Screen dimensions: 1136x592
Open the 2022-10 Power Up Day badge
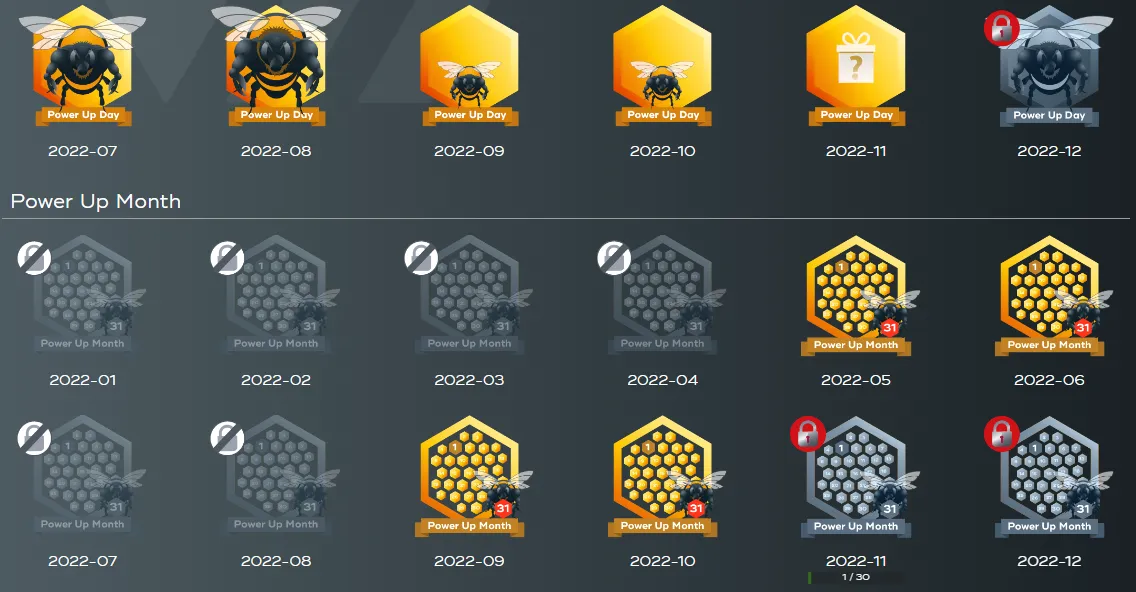point(662,67)
